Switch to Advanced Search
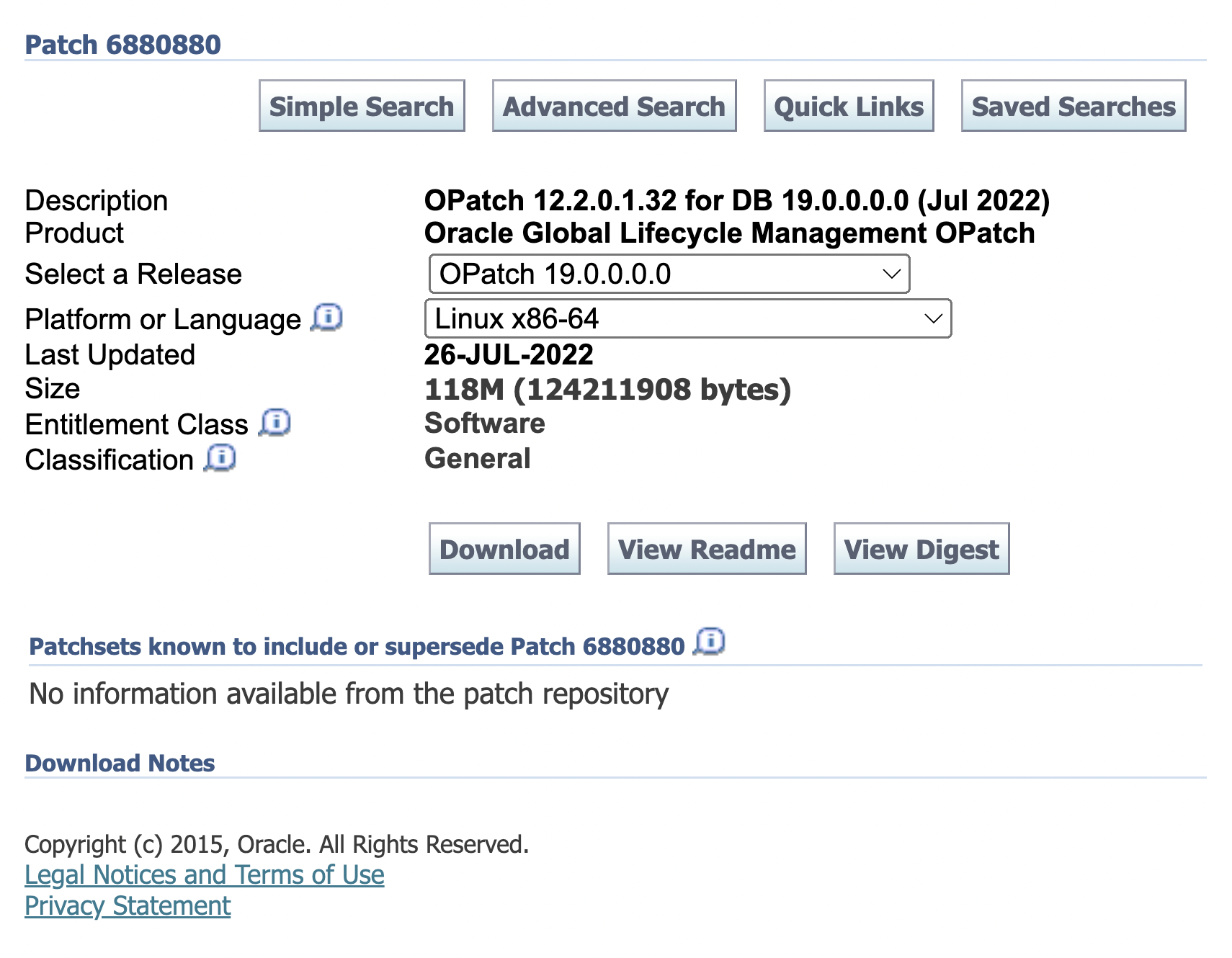This screenshot has width=1232, height=958. (x=614, y=106)
